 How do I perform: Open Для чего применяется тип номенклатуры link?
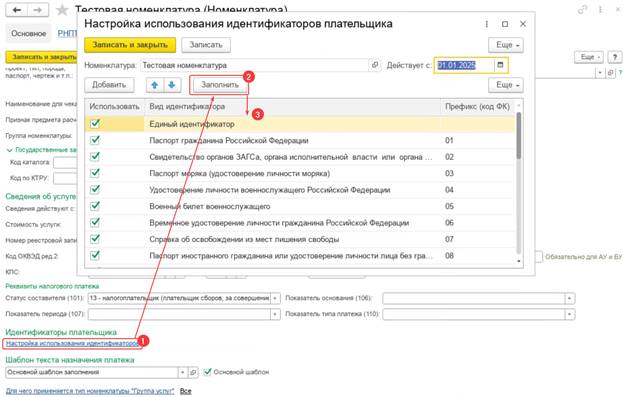click(x=90, y=391)
